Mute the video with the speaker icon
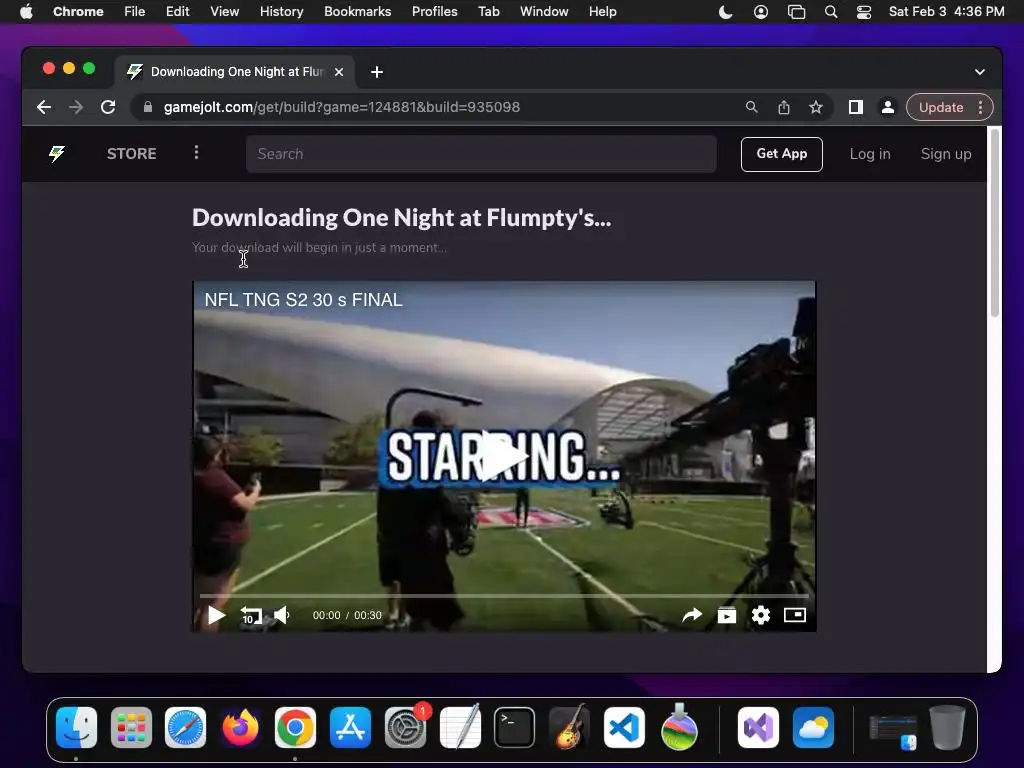The width and height of the screenshot is (1024, 768). 282,615
